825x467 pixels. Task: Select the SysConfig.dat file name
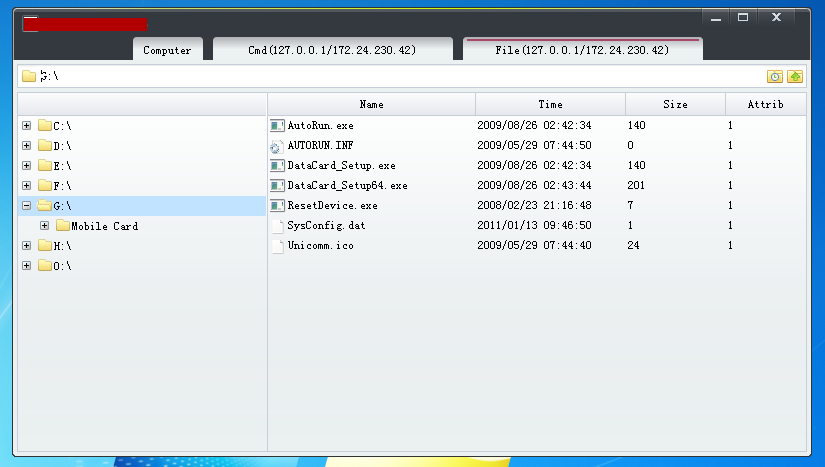(x=326, y=226)
